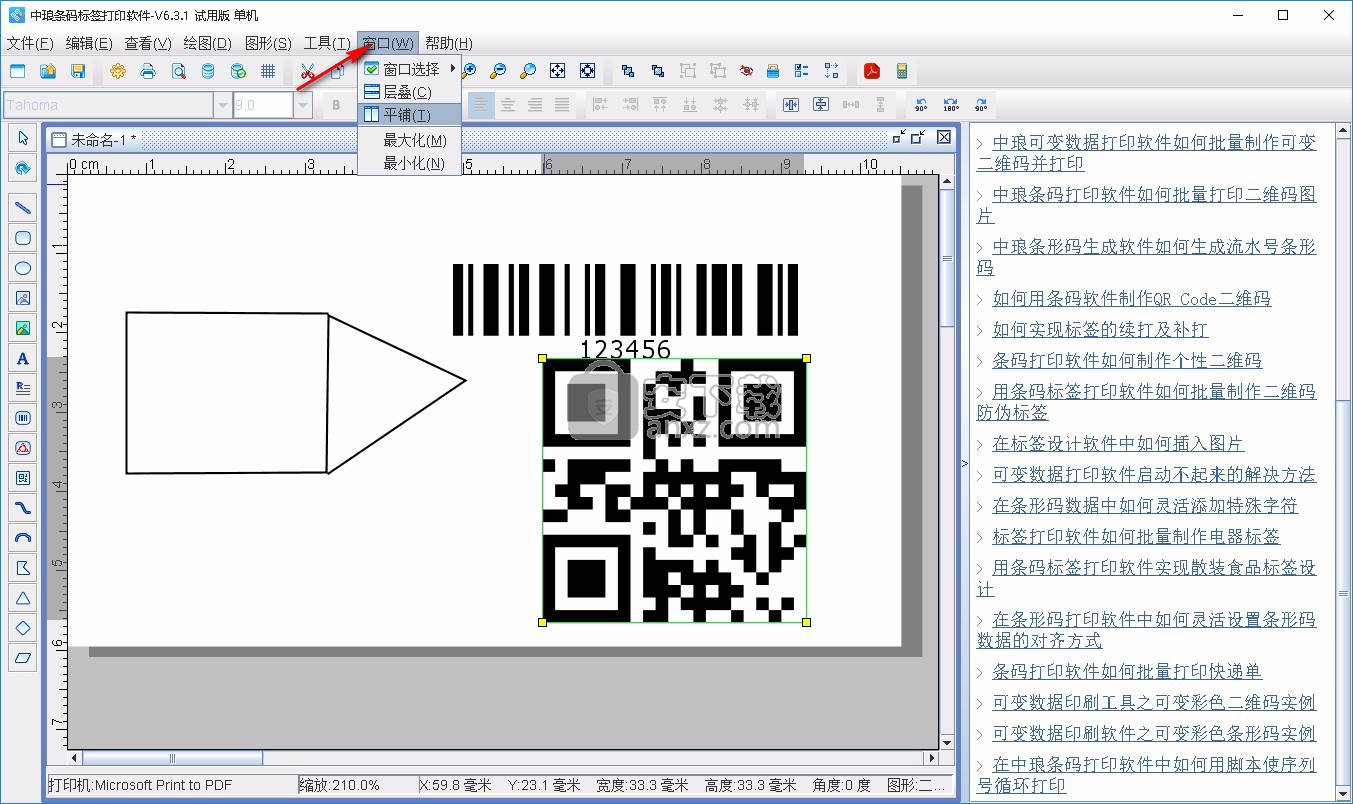
Task: Select the arrow pointer tool
Action: (23, 138)
